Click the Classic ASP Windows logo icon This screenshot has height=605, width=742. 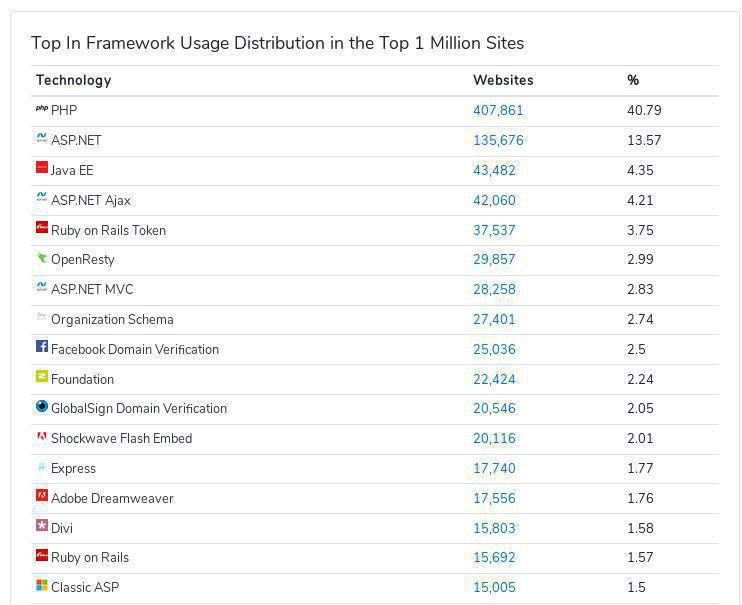tap(42, 585)
